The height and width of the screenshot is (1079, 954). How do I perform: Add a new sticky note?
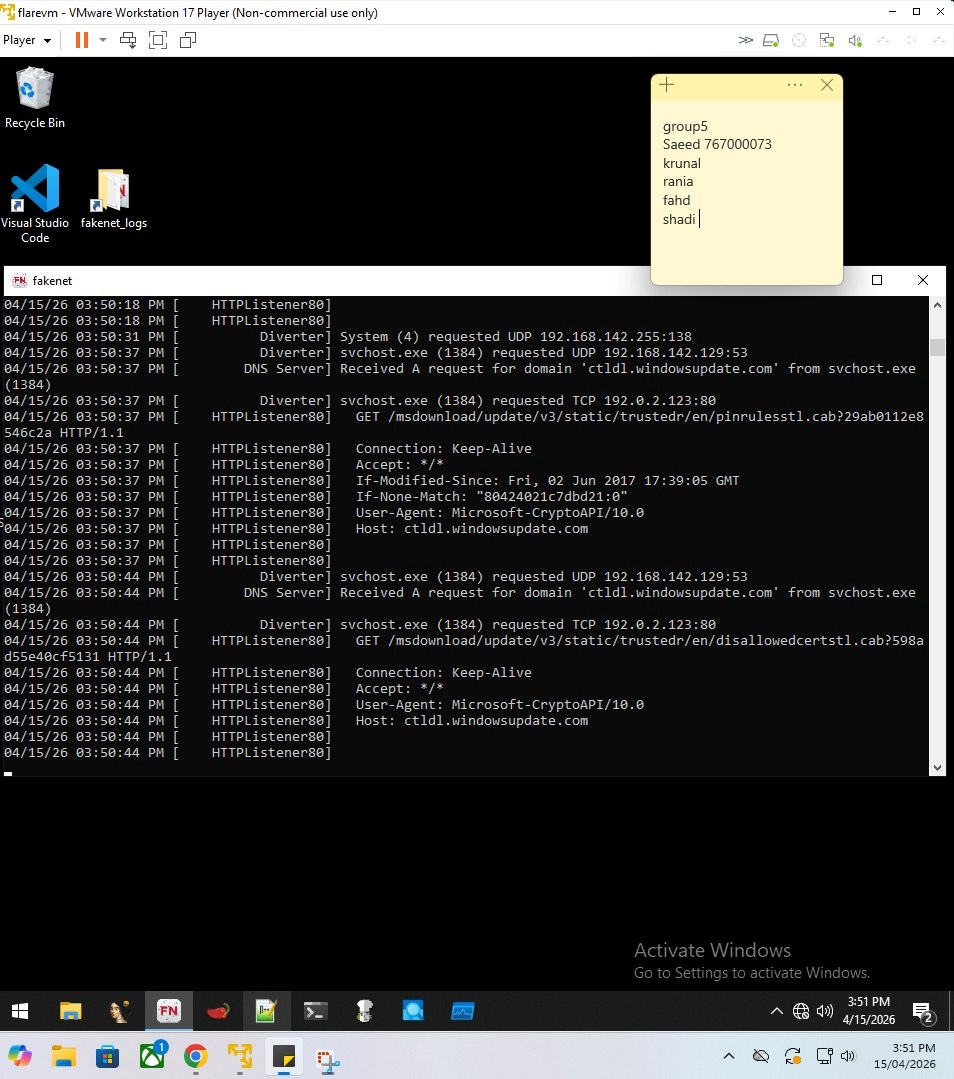click(x=667, y=85)
